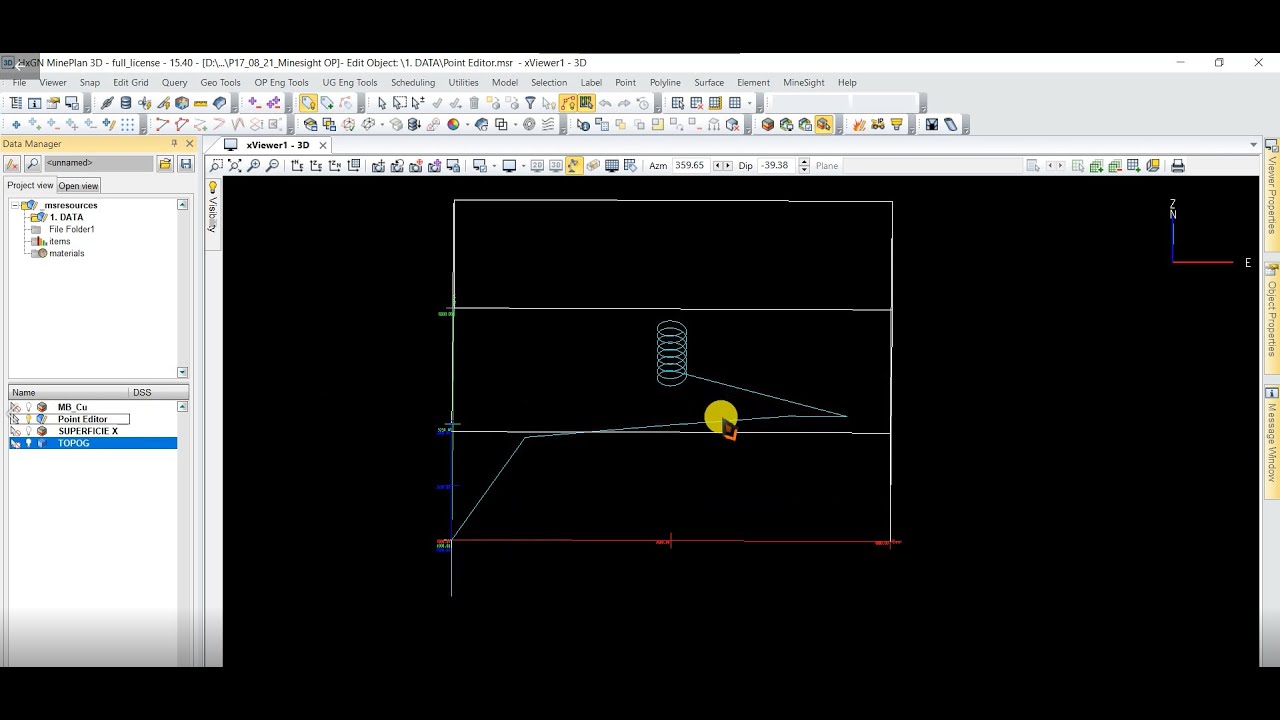Viewport: 1280px width, 720px height.
Task: Click the solid block icon in the toolbar
Action: (x=768, y=125)
